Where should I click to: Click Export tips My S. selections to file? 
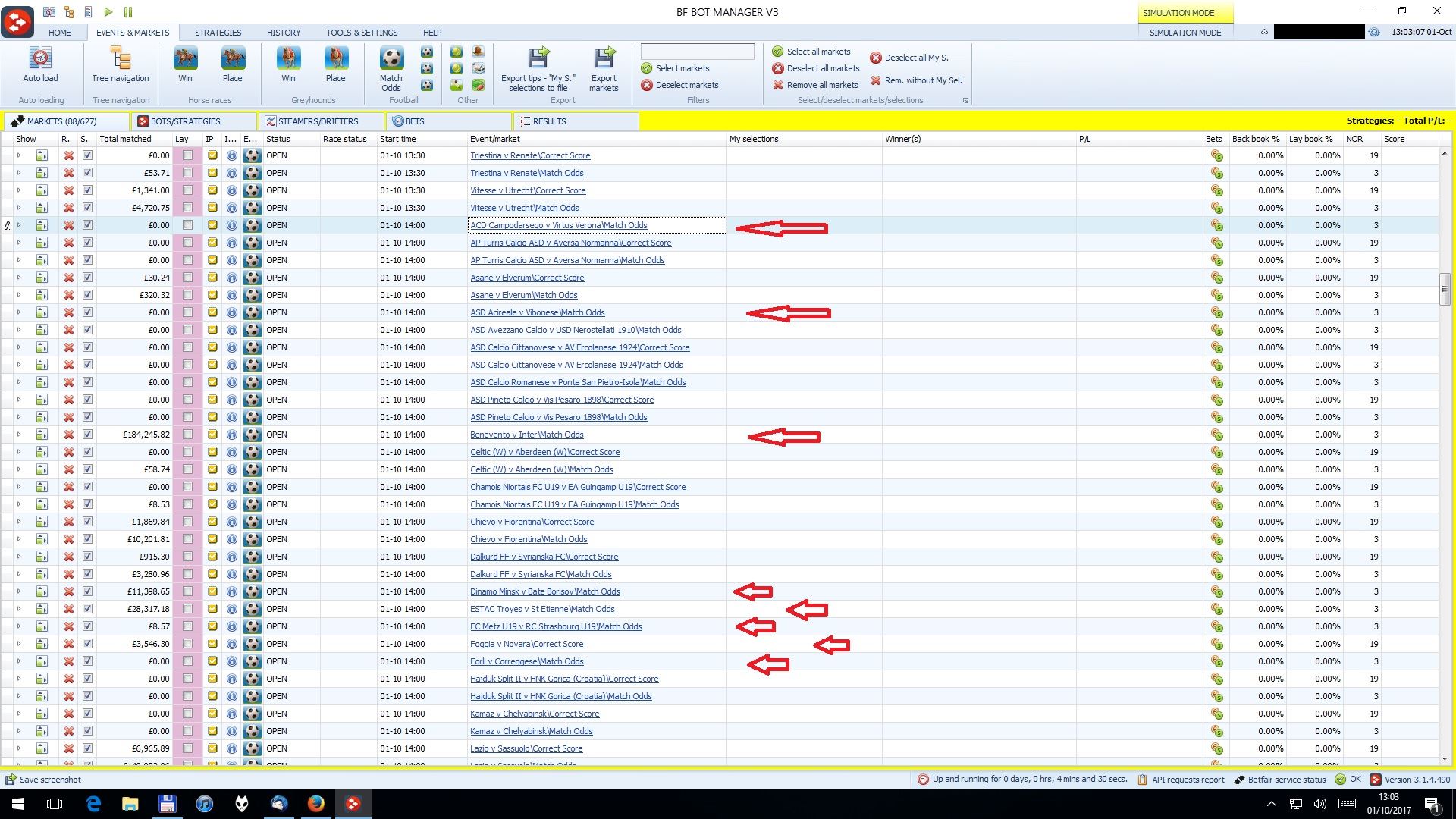coord(538,68)
